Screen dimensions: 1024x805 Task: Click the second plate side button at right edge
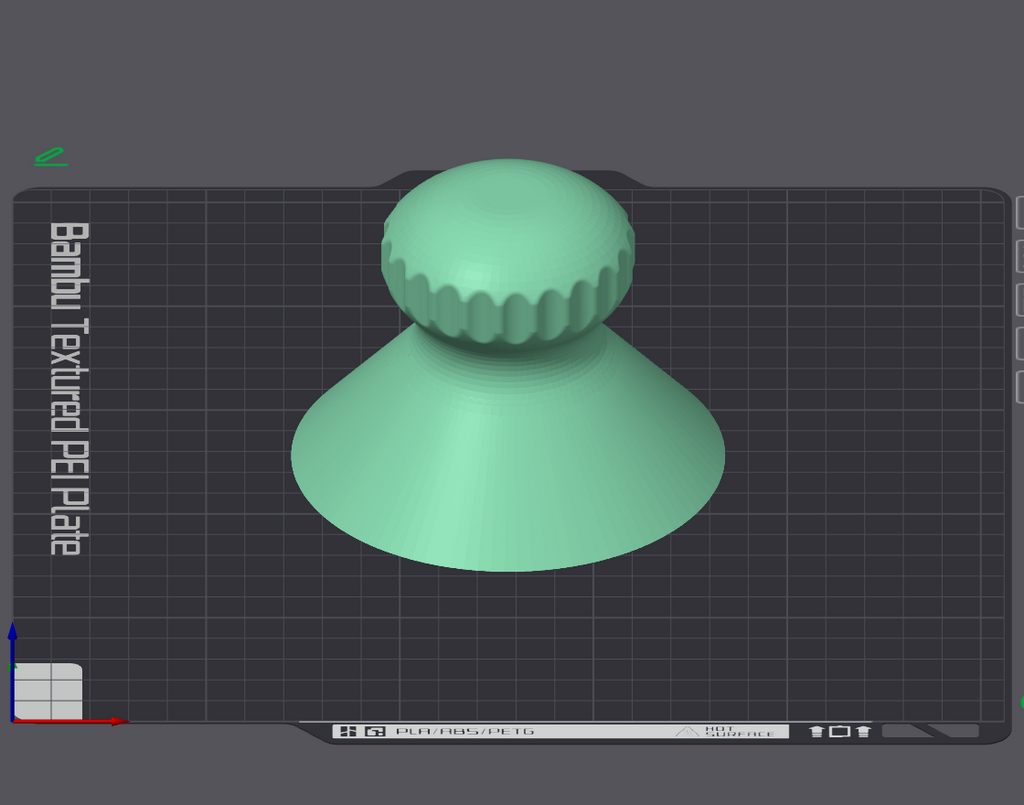click(x=1020, y=256)
